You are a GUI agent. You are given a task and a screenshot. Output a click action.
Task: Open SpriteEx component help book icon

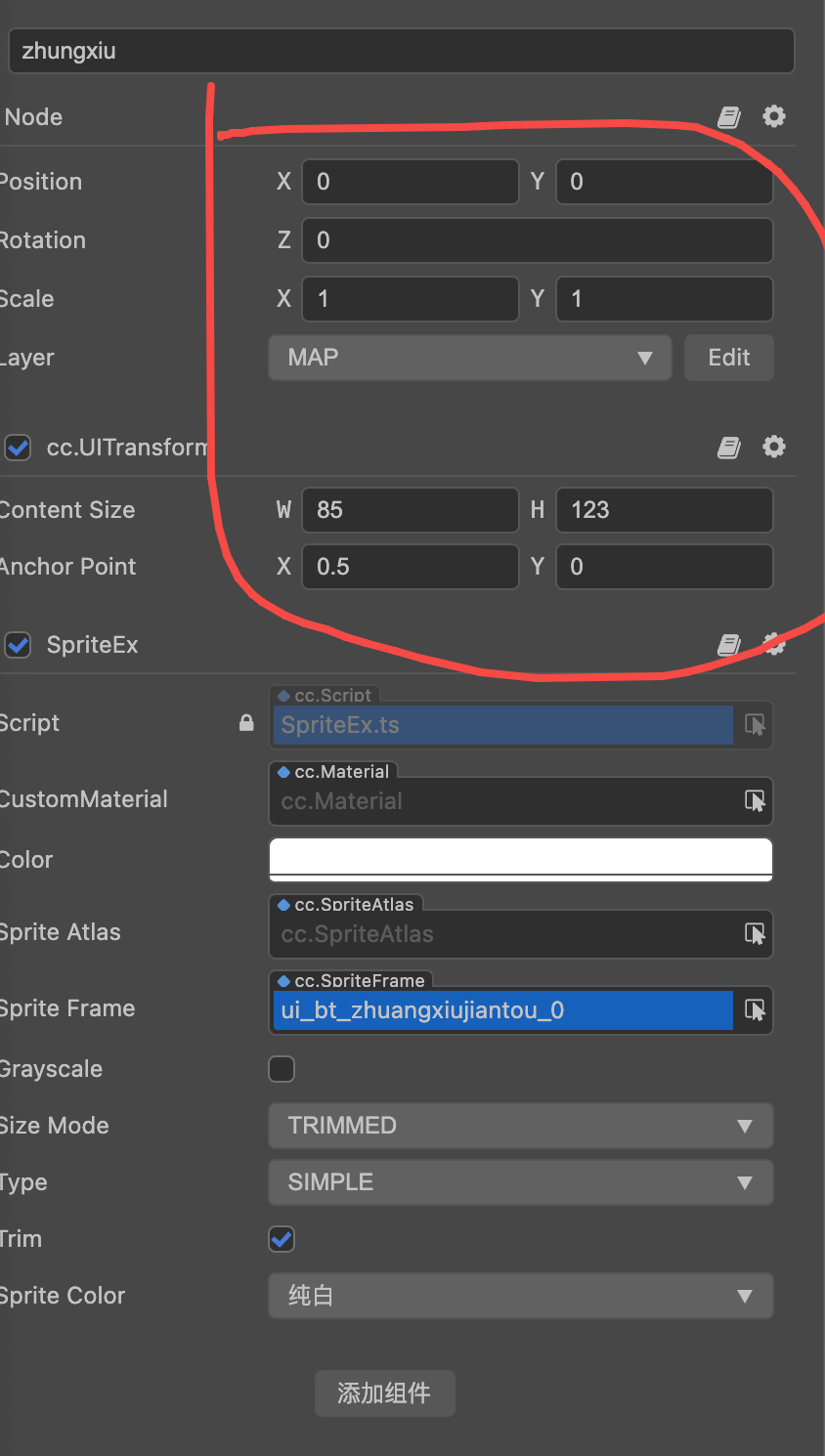pyautogui.click(x=729, y=644)
